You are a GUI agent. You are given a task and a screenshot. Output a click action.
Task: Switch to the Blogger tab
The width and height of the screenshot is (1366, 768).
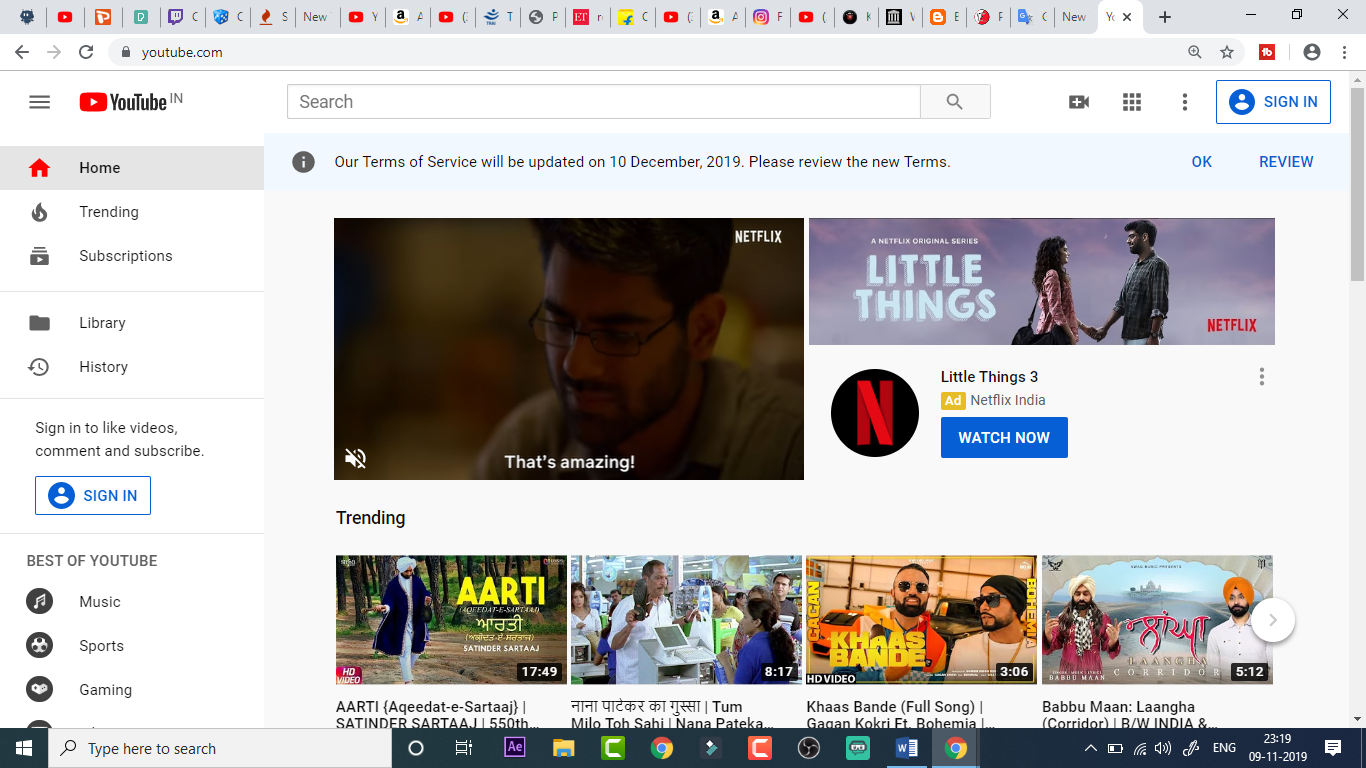click(944, 17)
